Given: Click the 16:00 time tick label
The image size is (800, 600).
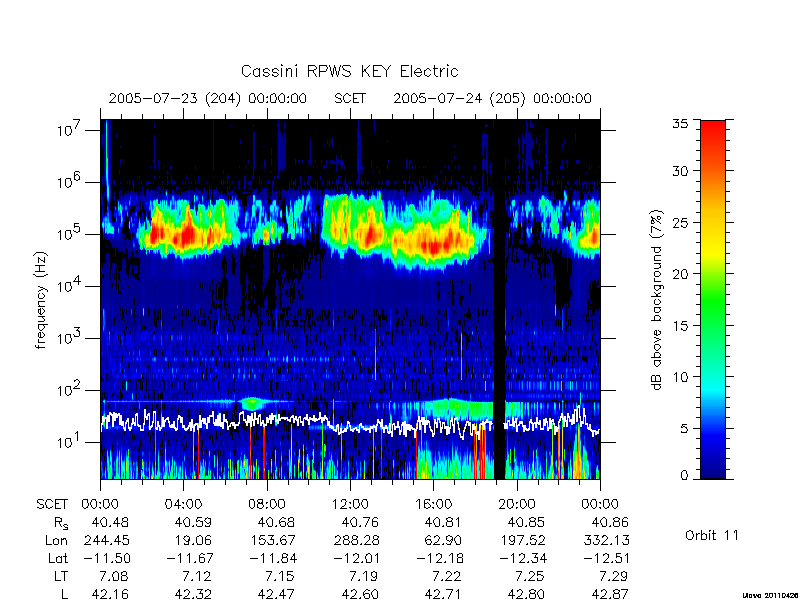Looking at the screenshot, I should [433, 504].
